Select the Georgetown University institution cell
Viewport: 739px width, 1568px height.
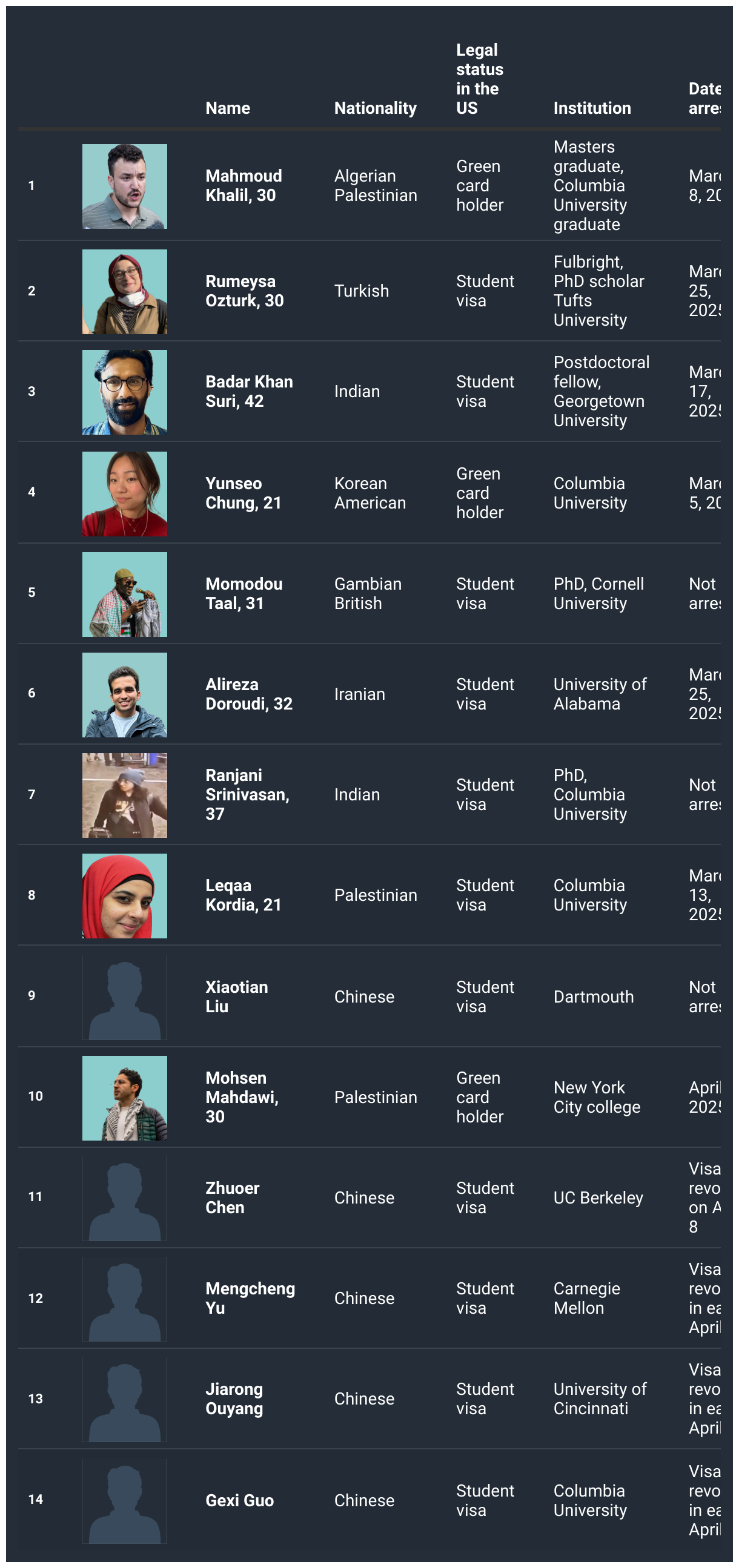click(601, 391)
